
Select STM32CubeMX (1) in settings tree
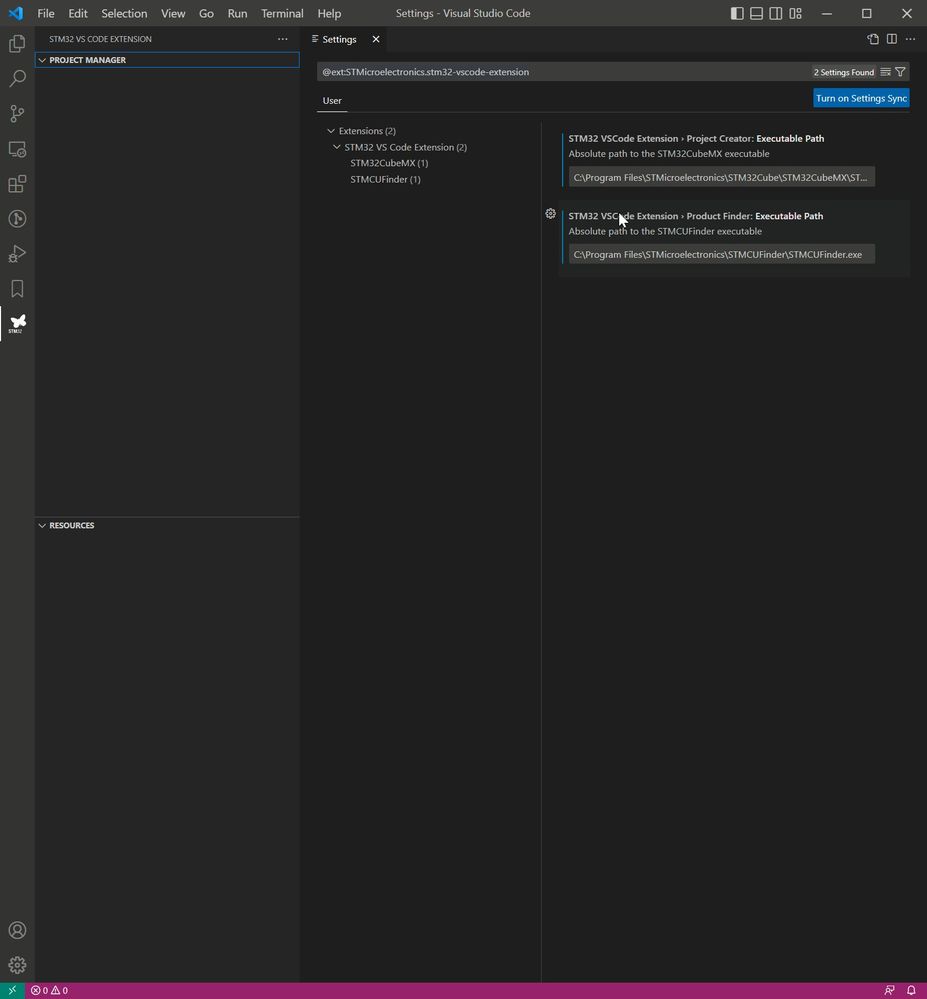389,163
